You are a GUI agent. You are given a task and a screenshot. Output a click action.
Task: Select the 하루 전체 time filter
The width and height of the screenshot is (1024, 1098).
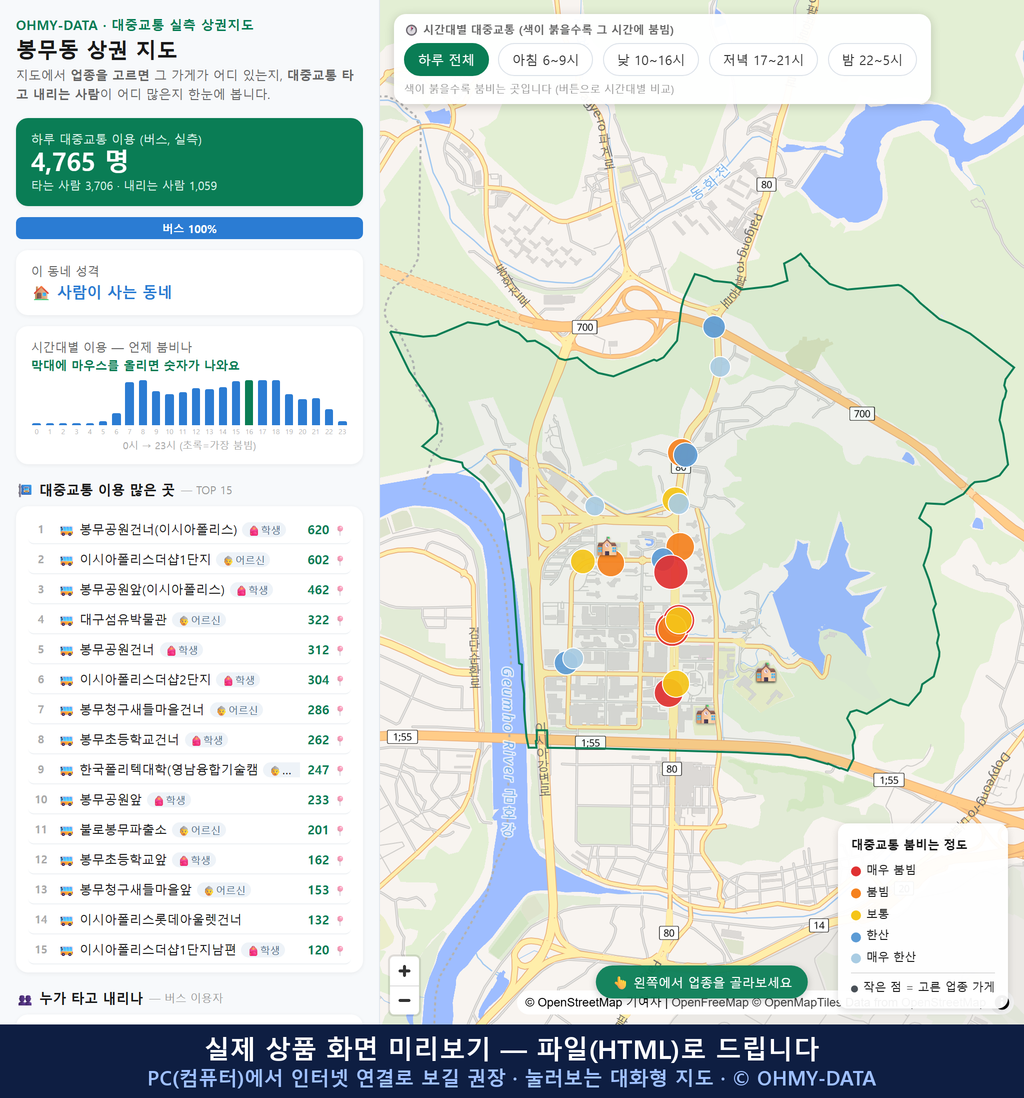click(446, 60)
